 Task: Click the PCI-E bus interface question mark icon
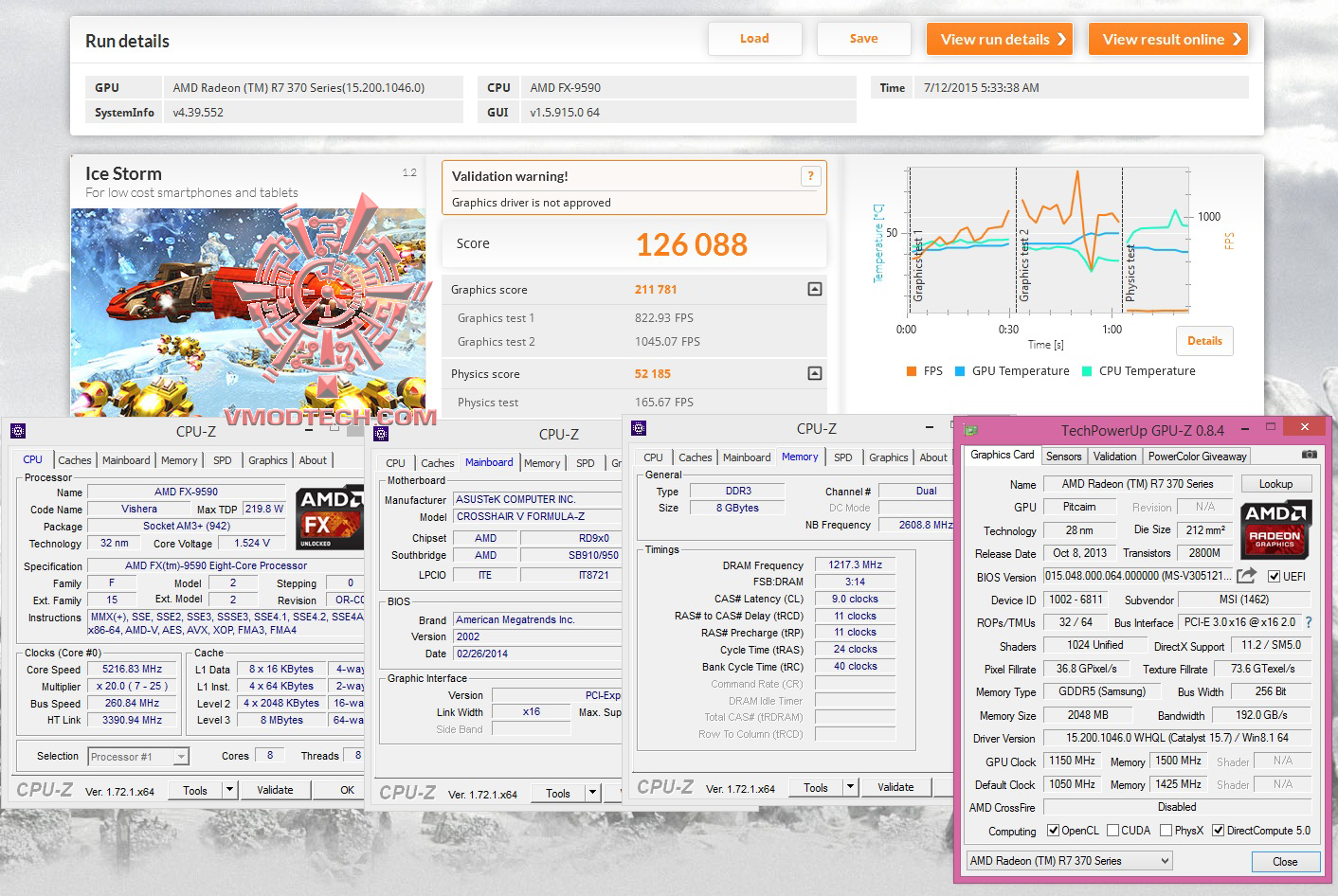coord(1309,622)
